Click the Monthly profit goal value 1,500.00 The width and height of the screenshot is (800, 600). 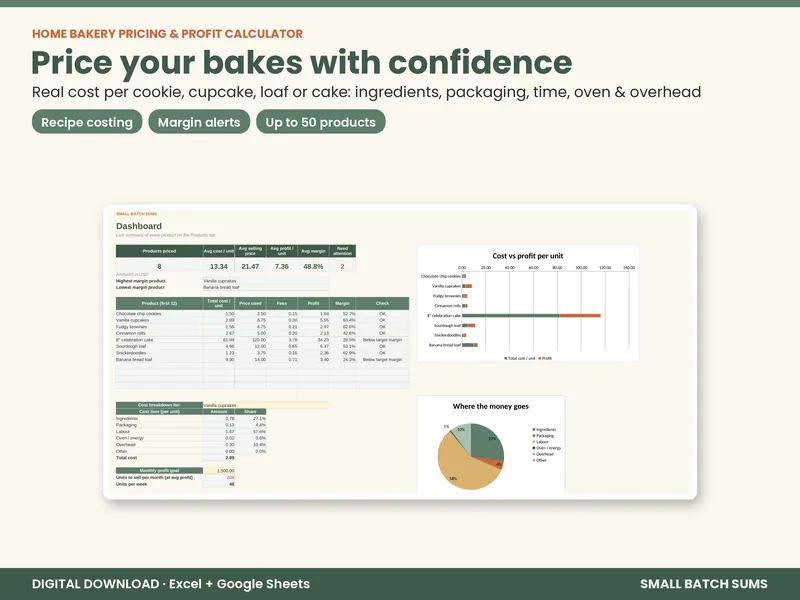[x=219, y=470]
